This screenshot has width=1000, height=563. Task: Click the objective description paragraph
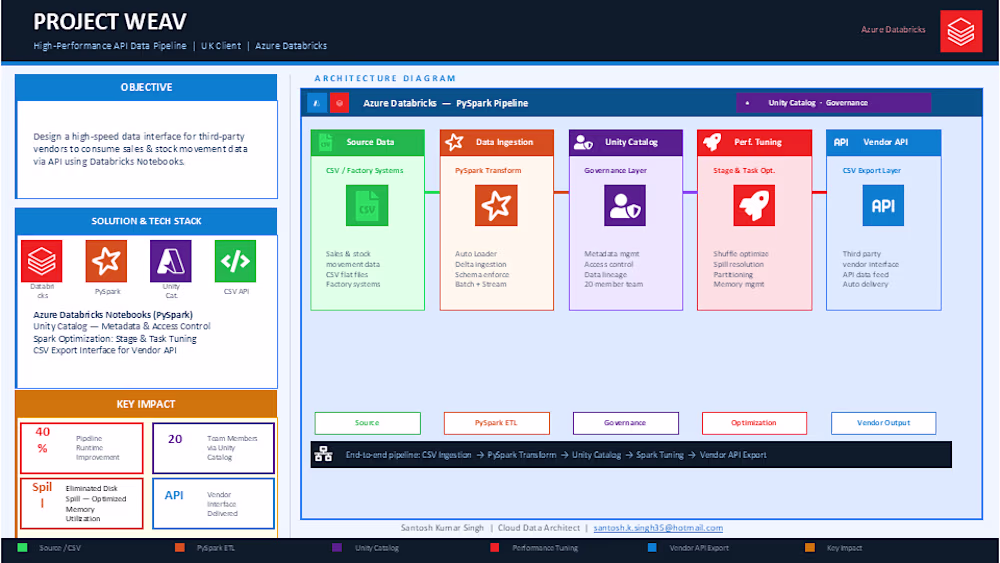(140, 149)
